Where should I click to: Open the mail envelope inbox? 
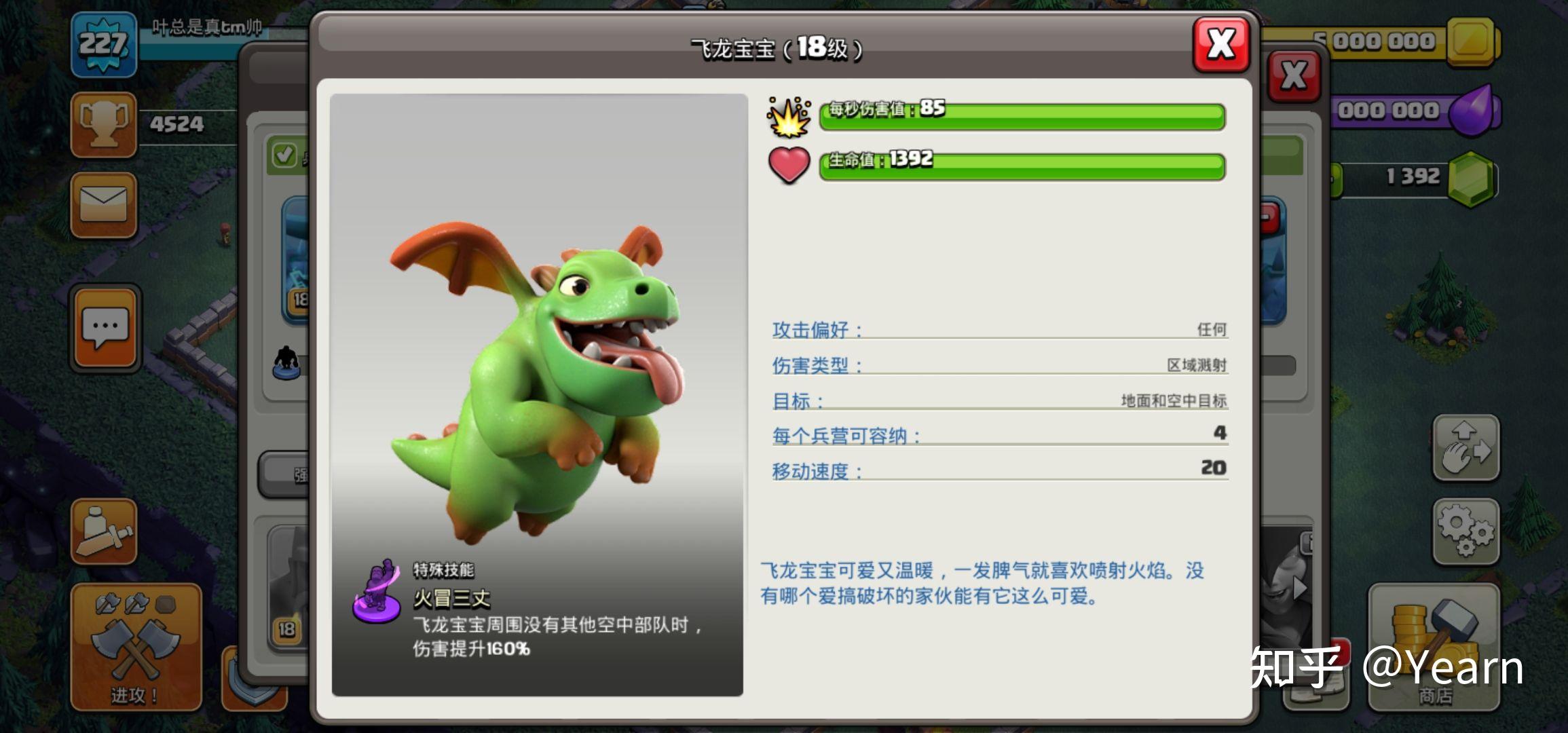104,205
